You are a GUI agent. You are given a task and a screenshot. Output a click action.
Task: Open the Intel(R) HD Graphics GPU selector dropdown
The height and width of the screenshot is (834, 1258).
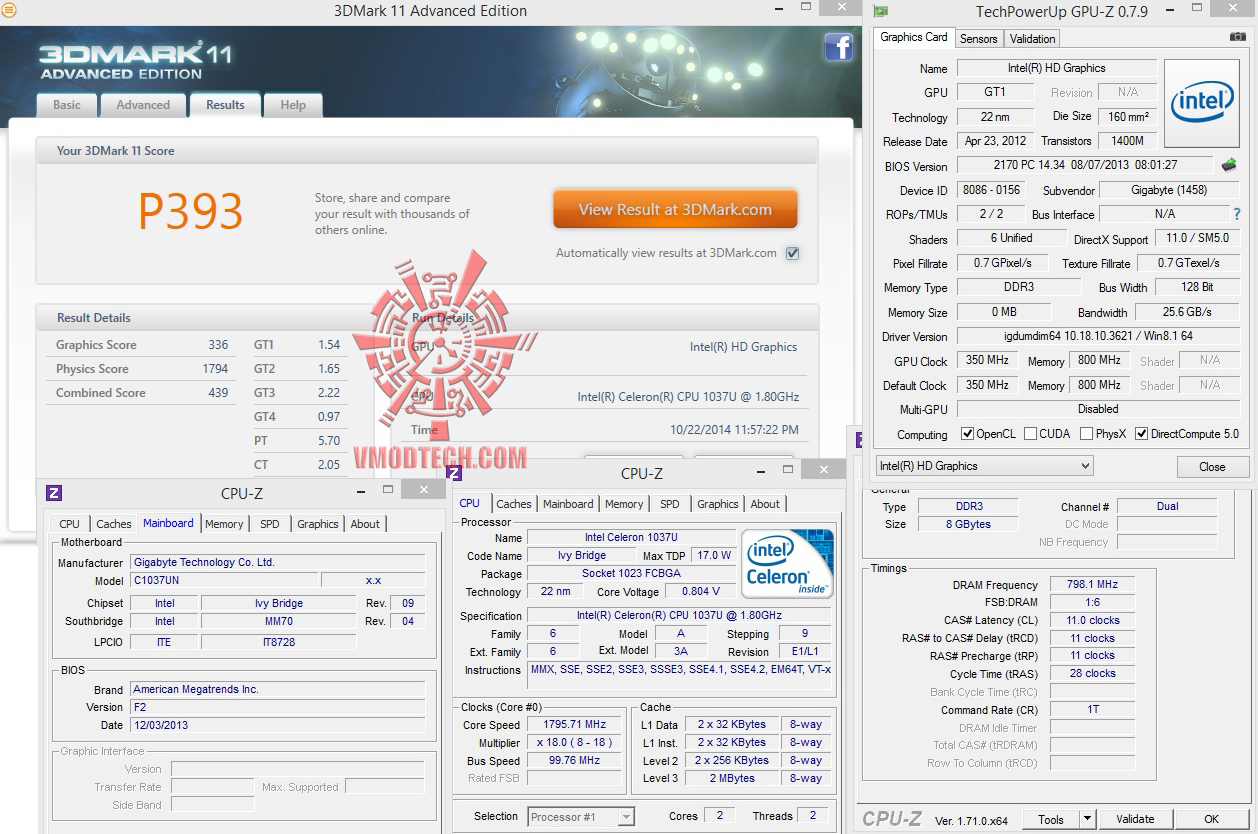tap(984, 466)
